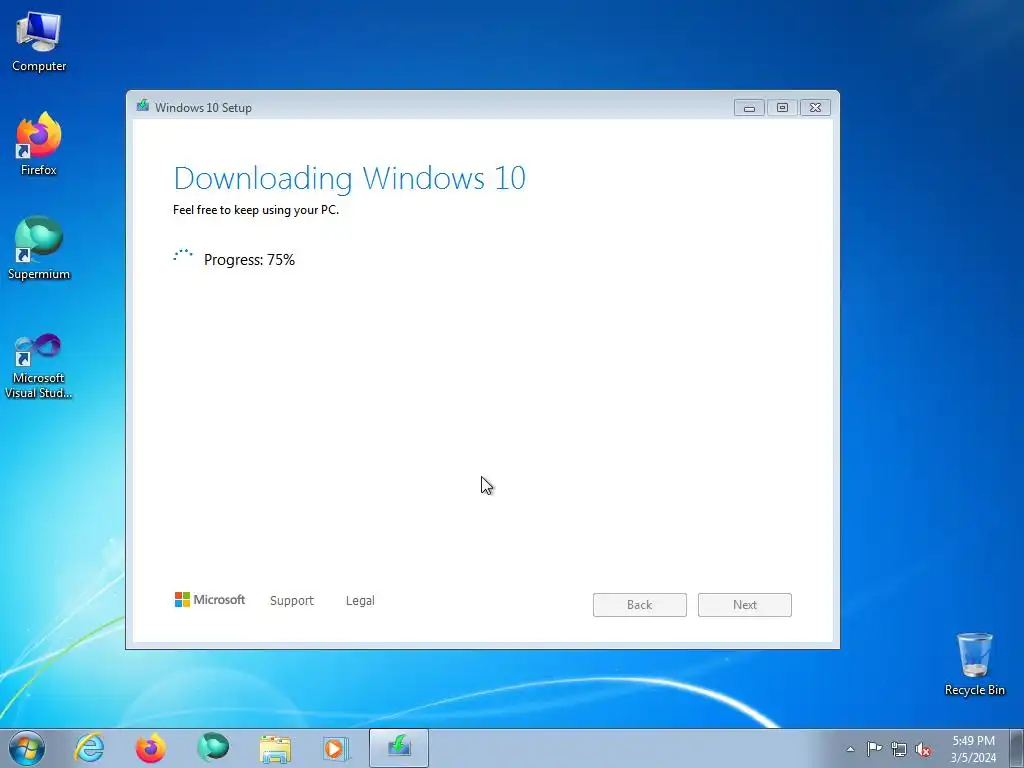Screen dimensions: 1024x768
Task: Activate Windows 10 Setup taskbar button
Action: [x=398, y=748]
